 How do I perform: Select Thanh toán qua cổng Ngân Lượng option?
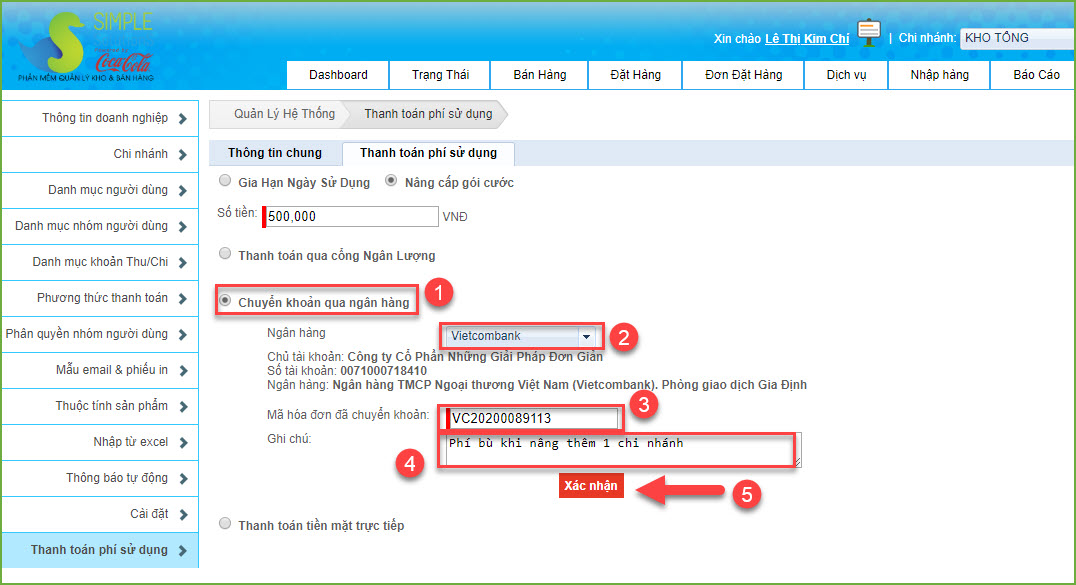225,254
